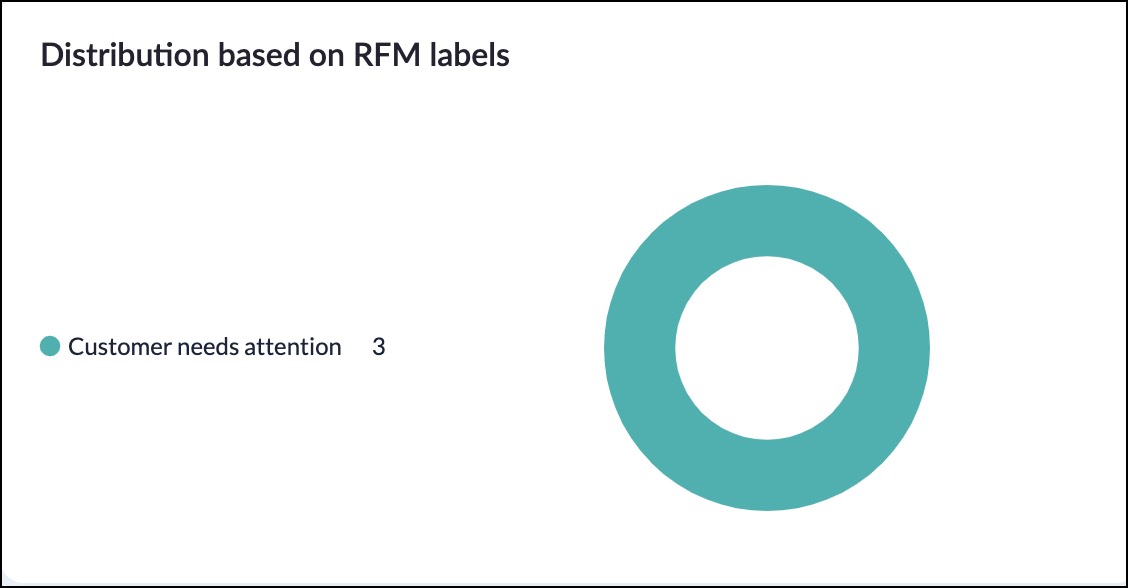This screenshot has width=1128, height=588.
Task: Click the right arc of the donut ring
Action: (x=894, y=348)
